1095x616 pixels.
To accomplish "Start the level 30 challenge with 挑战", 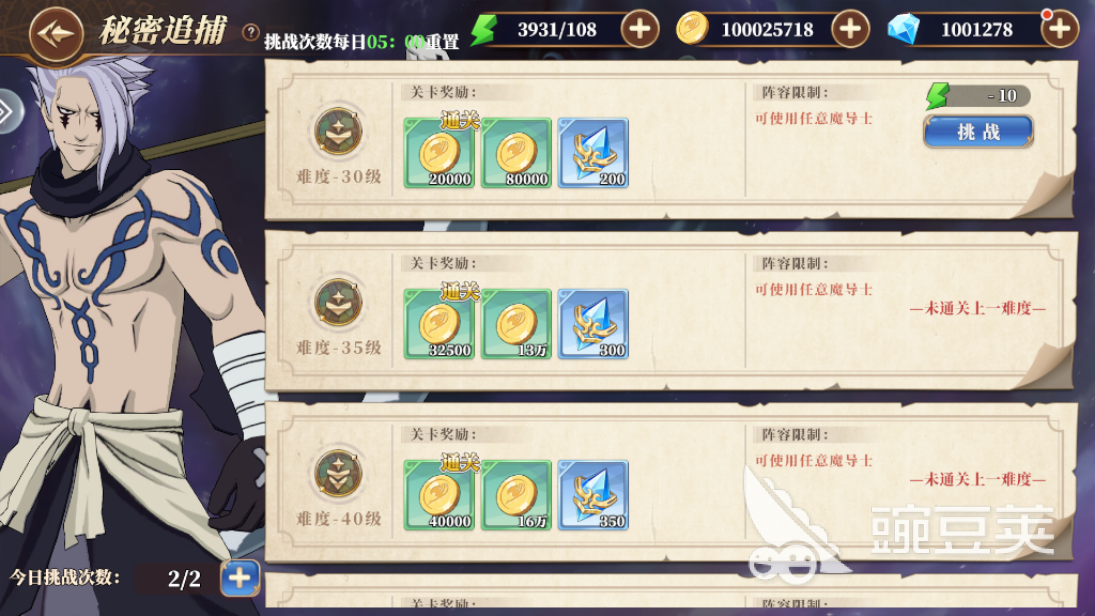I will click(x=978, y=131).
